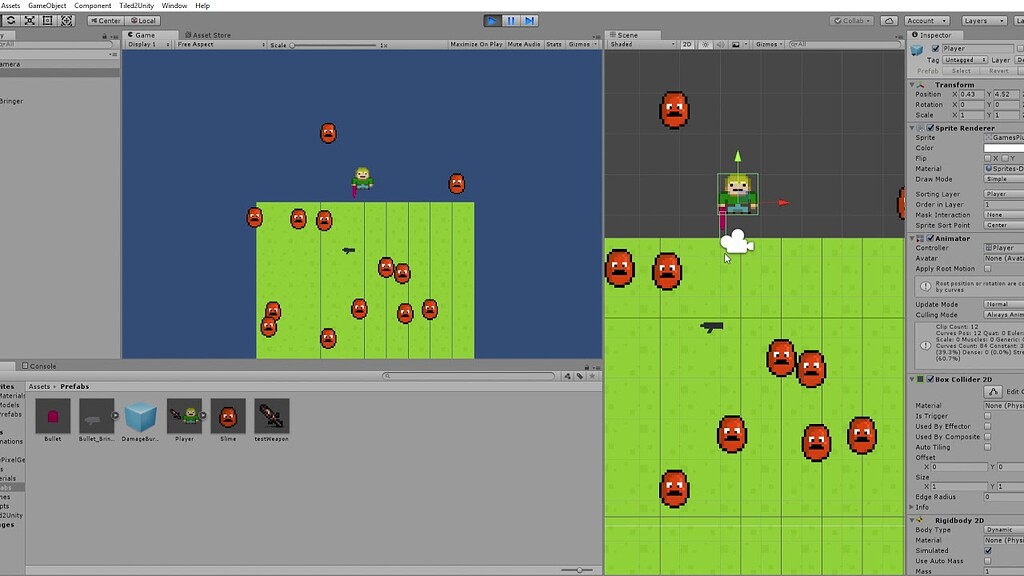
Task: Click the Pause button
Action: (510, 19)
